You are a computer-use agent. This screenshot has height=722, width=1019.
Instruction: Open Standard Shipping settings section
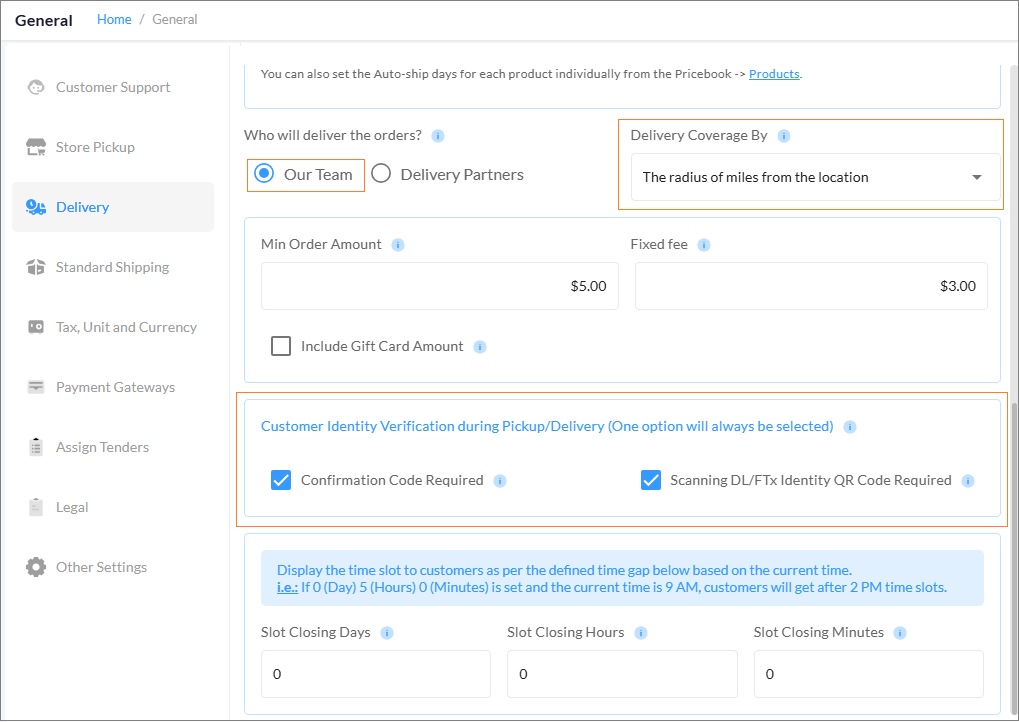coord(113,267)
